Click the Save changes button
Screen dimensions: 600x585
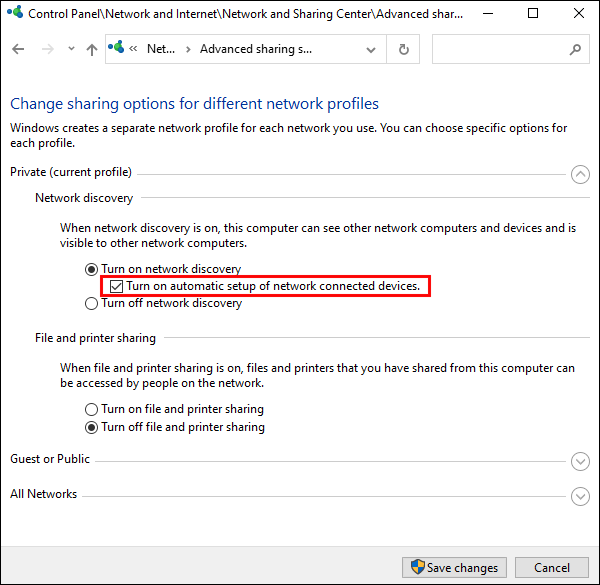(454, 567)
